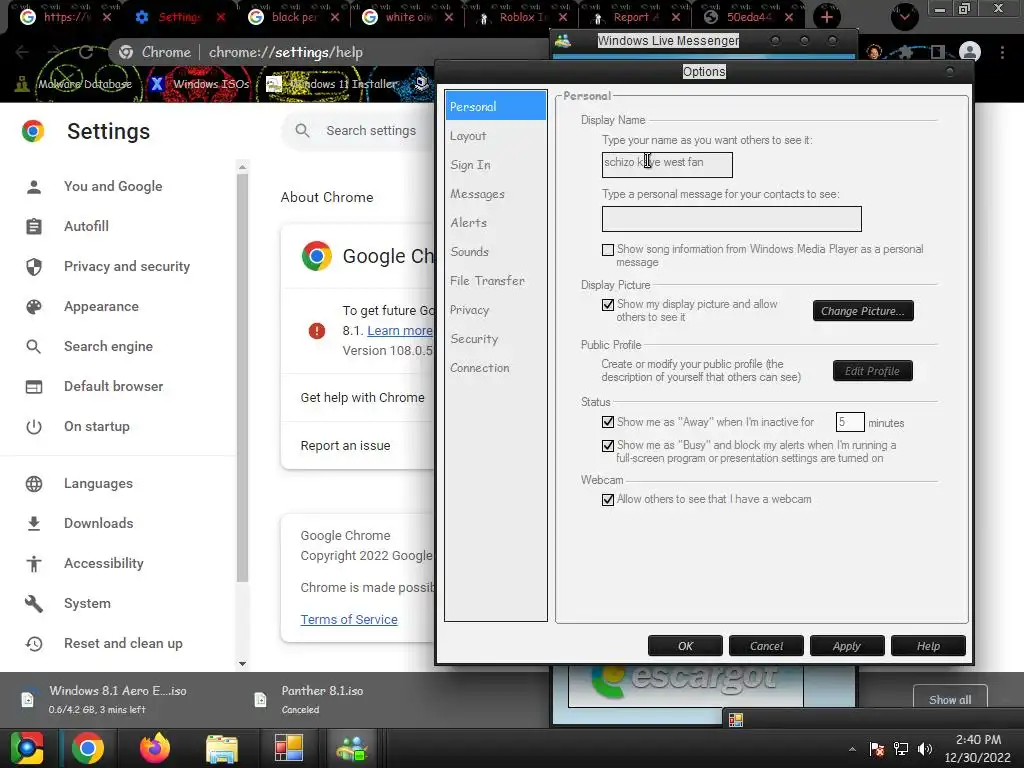Image resolution: width=1024 pixels, height=768 pixels.
Task: Open the Chrome three-dot menu
Action: point(1002,52)
